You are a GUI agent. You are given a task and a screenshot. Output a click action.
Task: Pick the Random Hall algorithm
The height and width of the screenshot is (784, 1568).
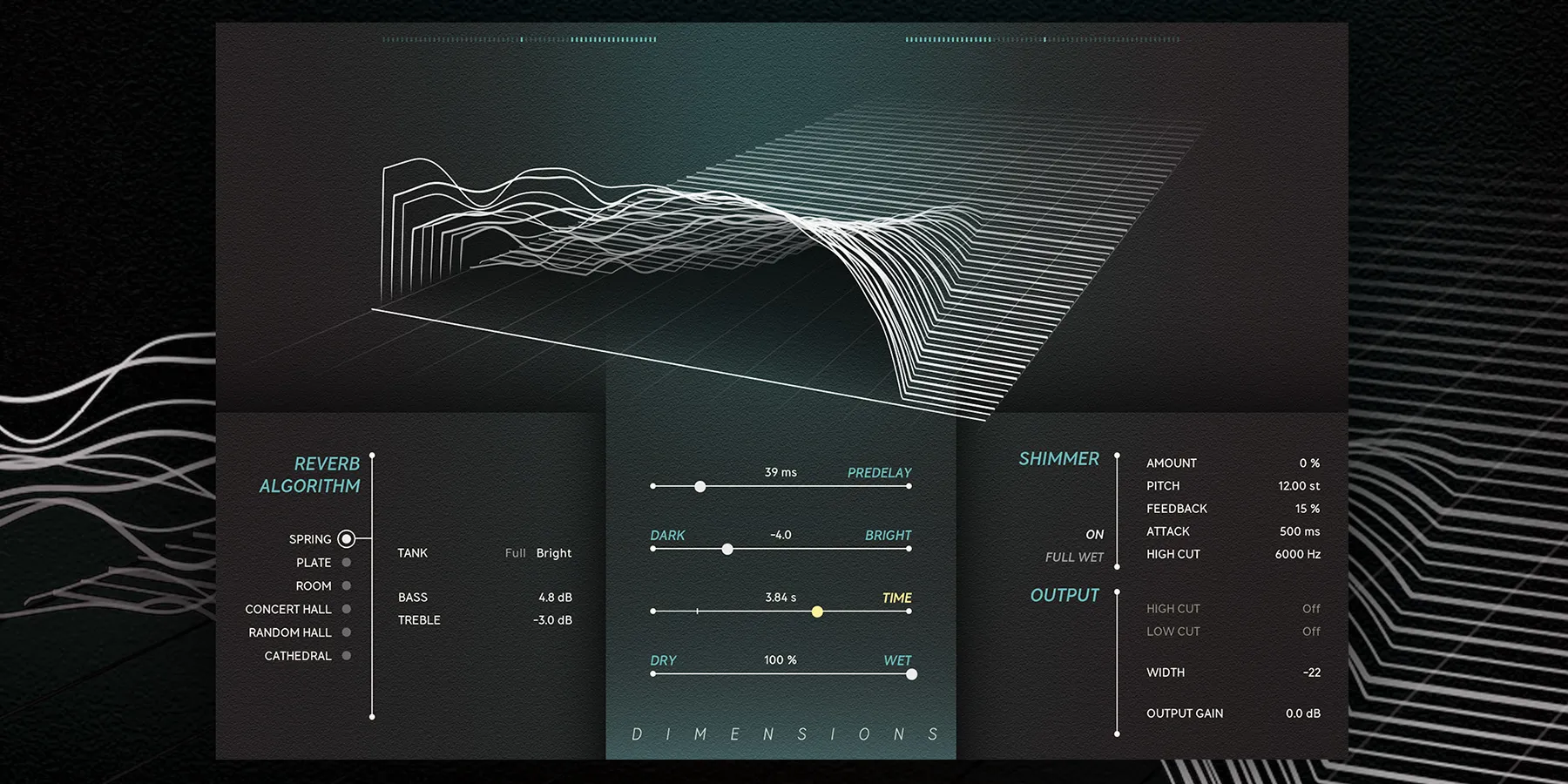346,632
